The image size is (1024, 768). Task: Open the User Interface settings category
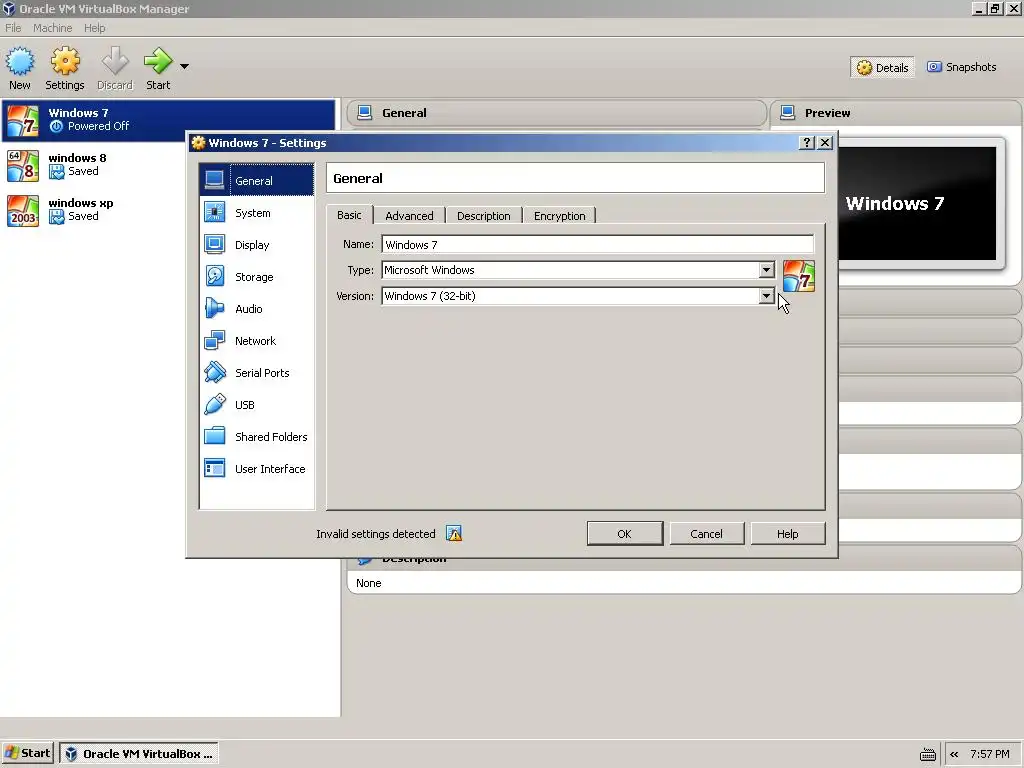257,469
